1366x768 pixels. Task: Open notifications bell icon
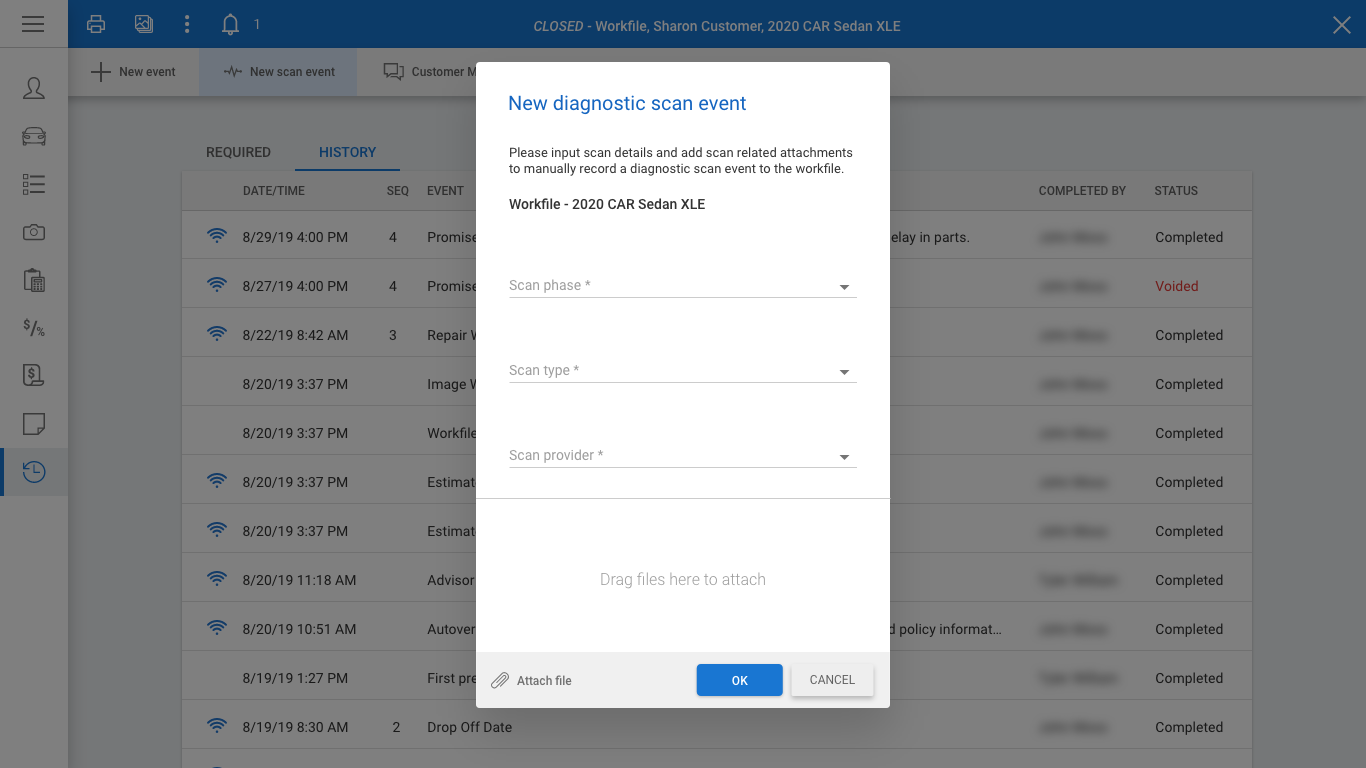pos(230,24)
